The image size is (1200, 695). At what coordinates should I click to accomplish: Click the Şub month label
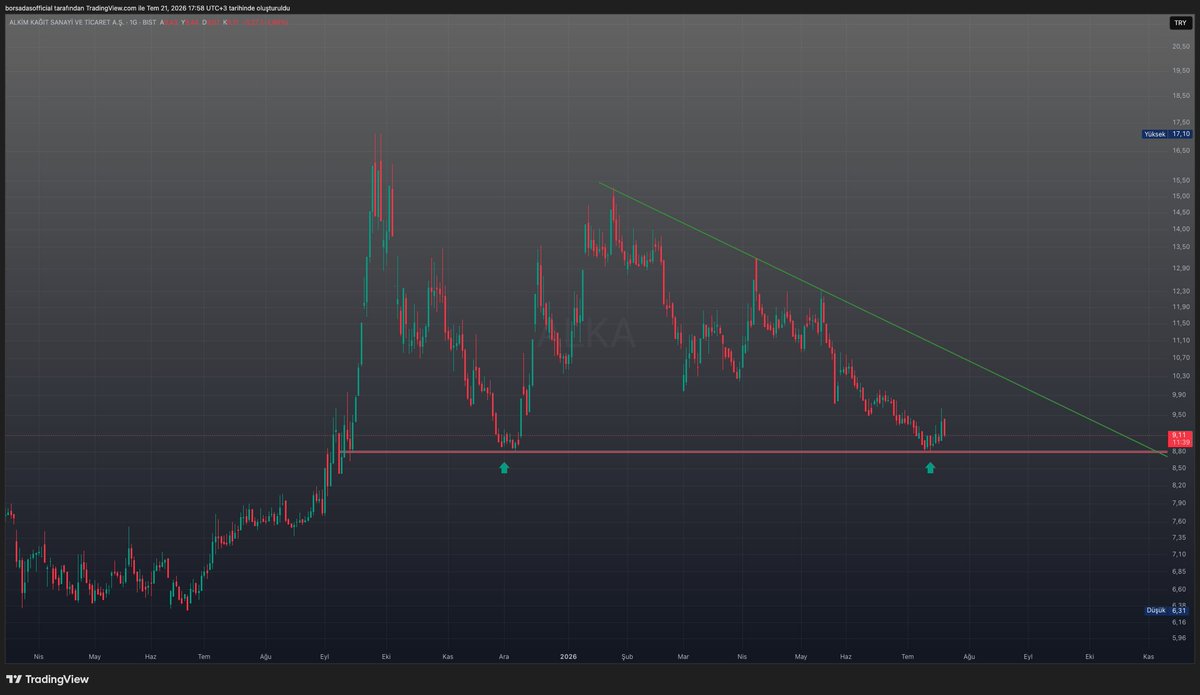tap(627, 657)
